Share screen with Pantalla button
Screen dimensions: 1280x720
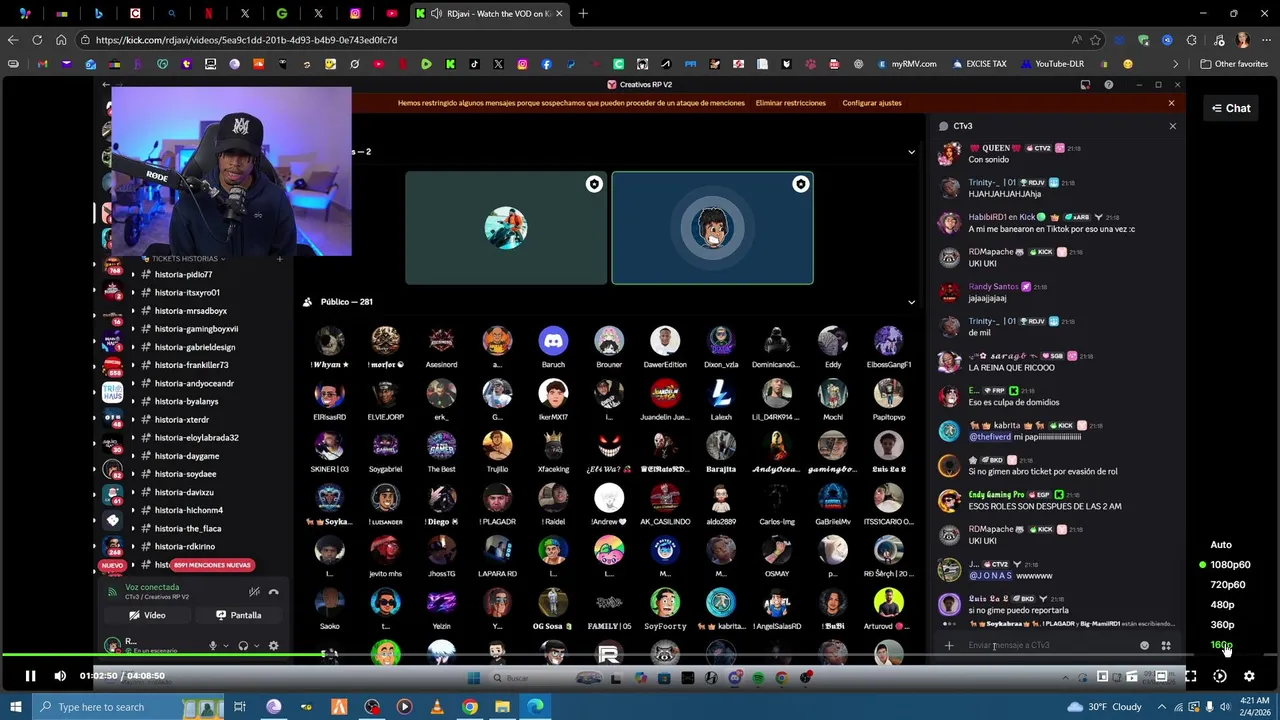239,615
